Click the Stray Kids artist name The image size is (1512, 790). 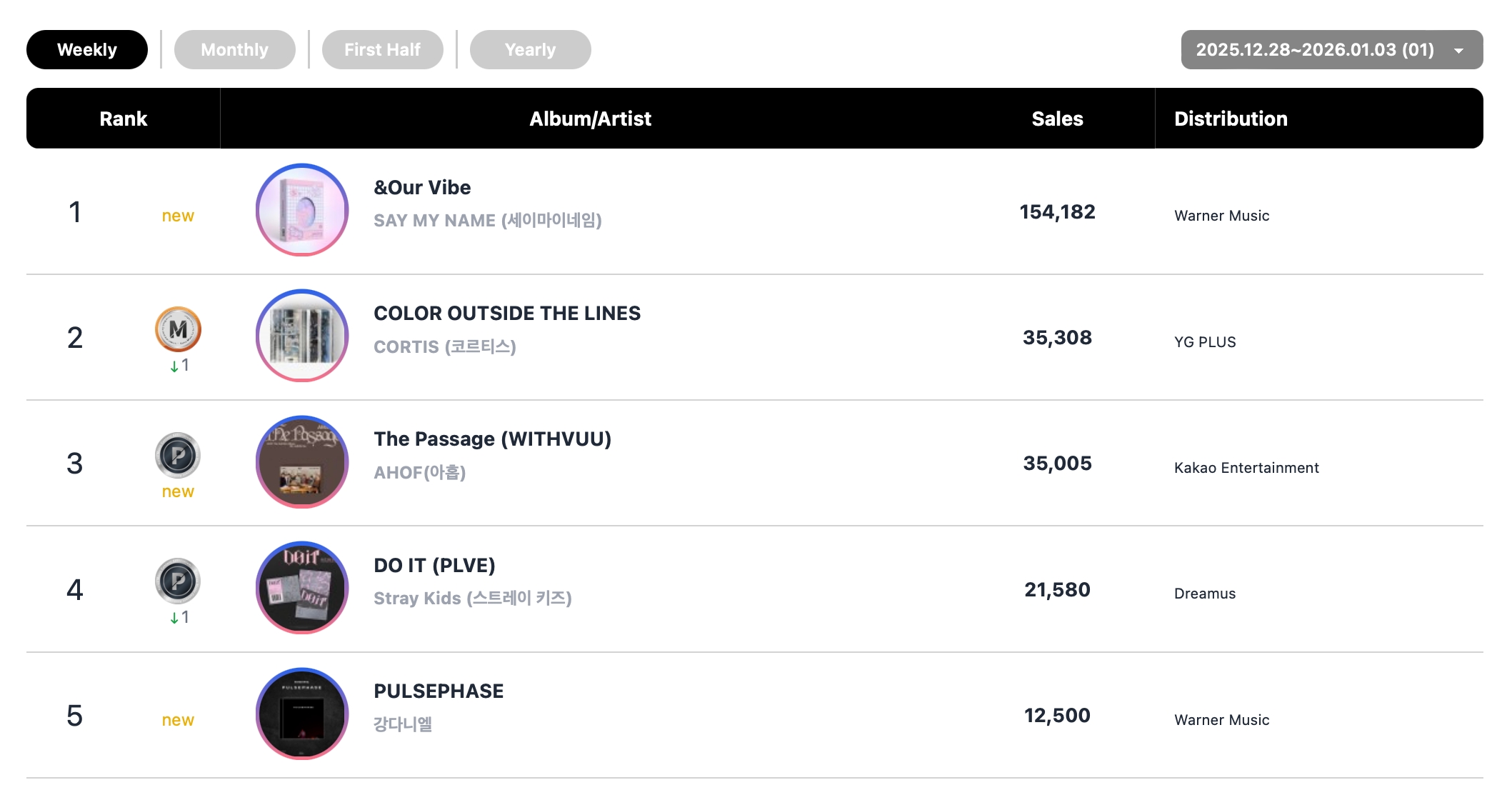(472, 599)
